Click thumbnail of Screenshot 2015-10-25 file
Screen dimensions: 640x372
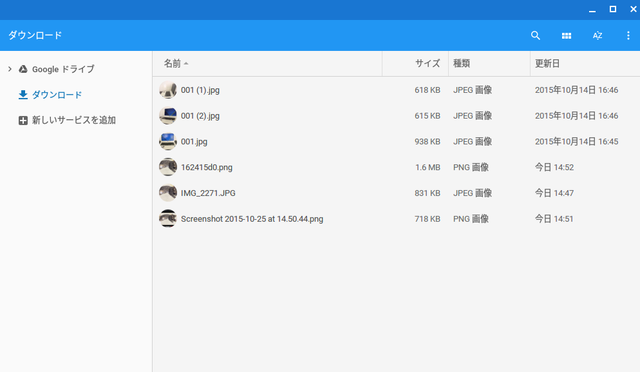pos(168,218)
